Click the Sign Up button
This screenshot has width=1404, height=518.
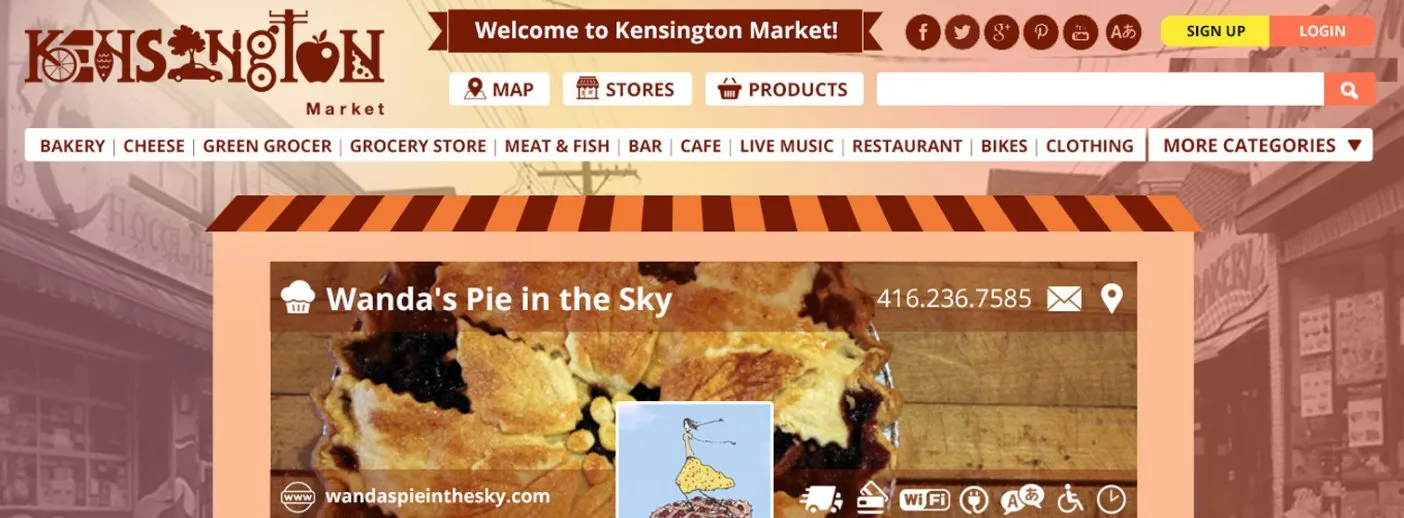(1215, 31)
